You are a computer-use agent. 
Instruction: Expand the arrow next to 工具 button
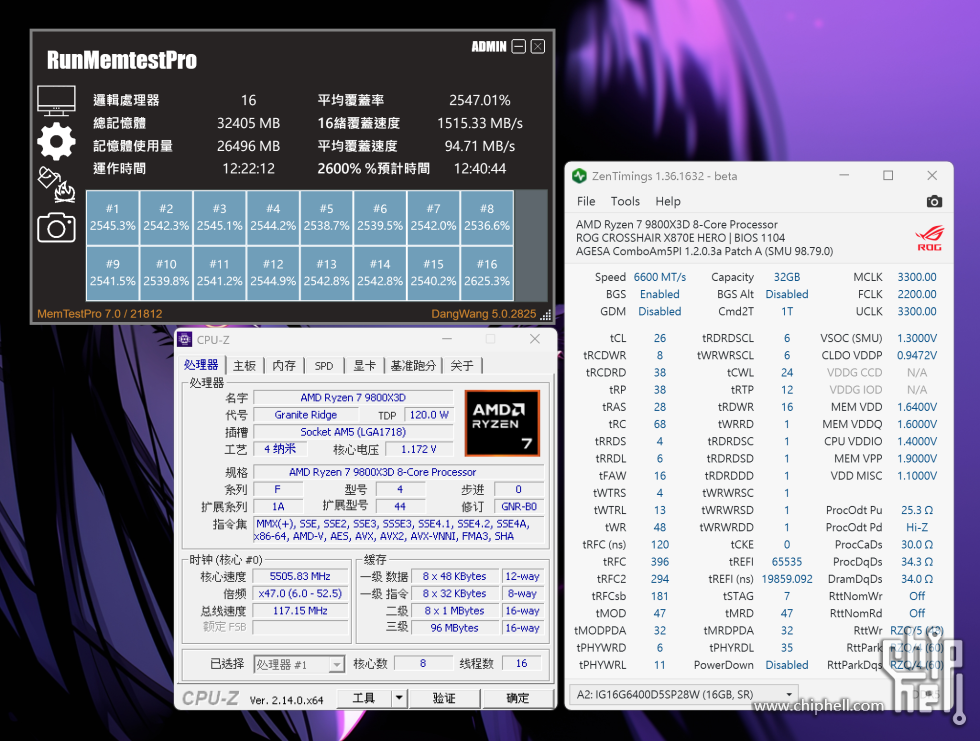click(x=399, y=697)
